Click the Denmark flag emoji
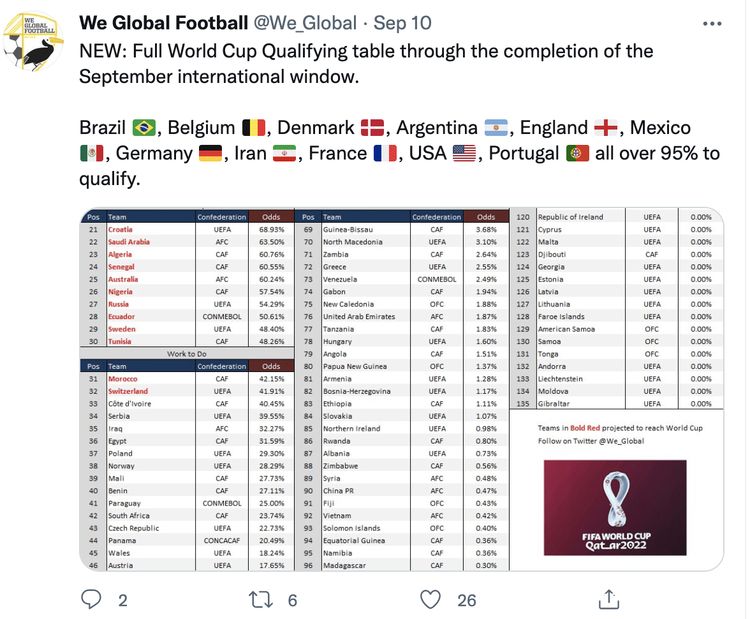750x619 pixels. click(x=372, y=128)
